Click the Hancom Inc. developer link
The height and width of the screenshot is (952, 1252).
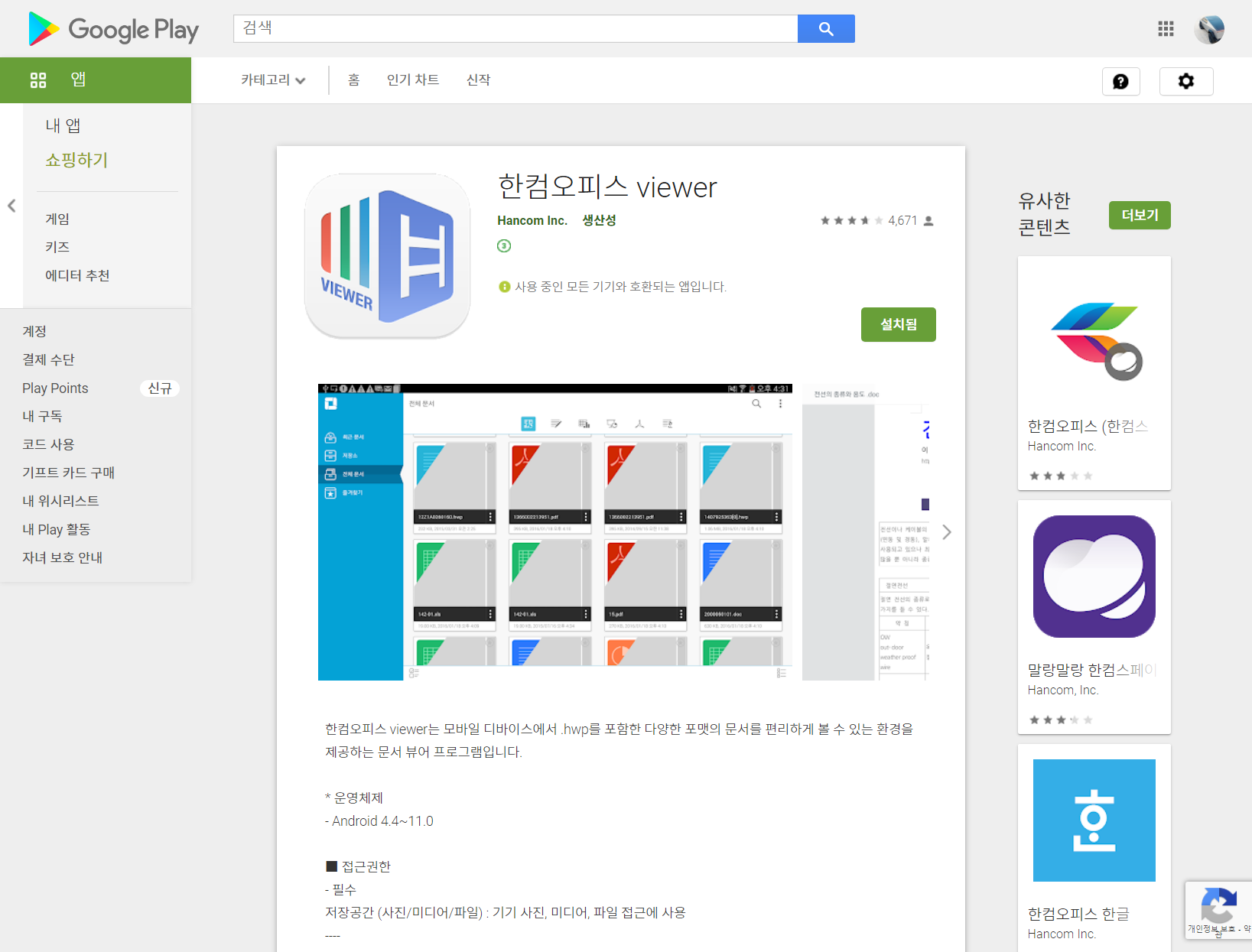tap(532, 220)
